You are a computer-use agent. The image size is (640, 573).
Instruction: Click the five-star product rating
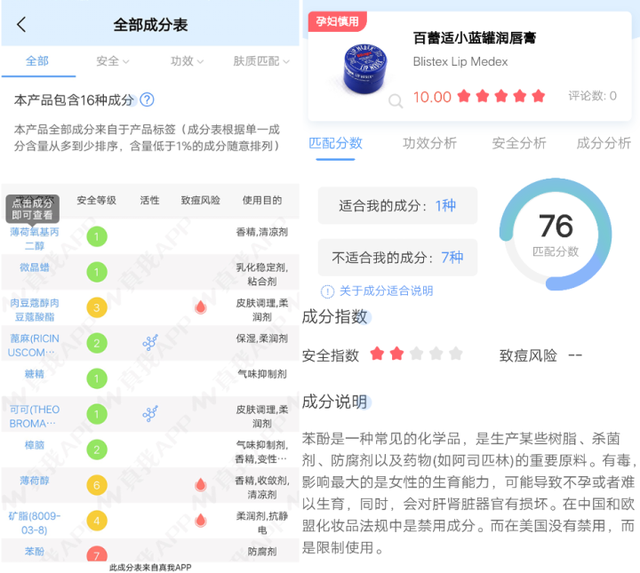tap(501, 96)
